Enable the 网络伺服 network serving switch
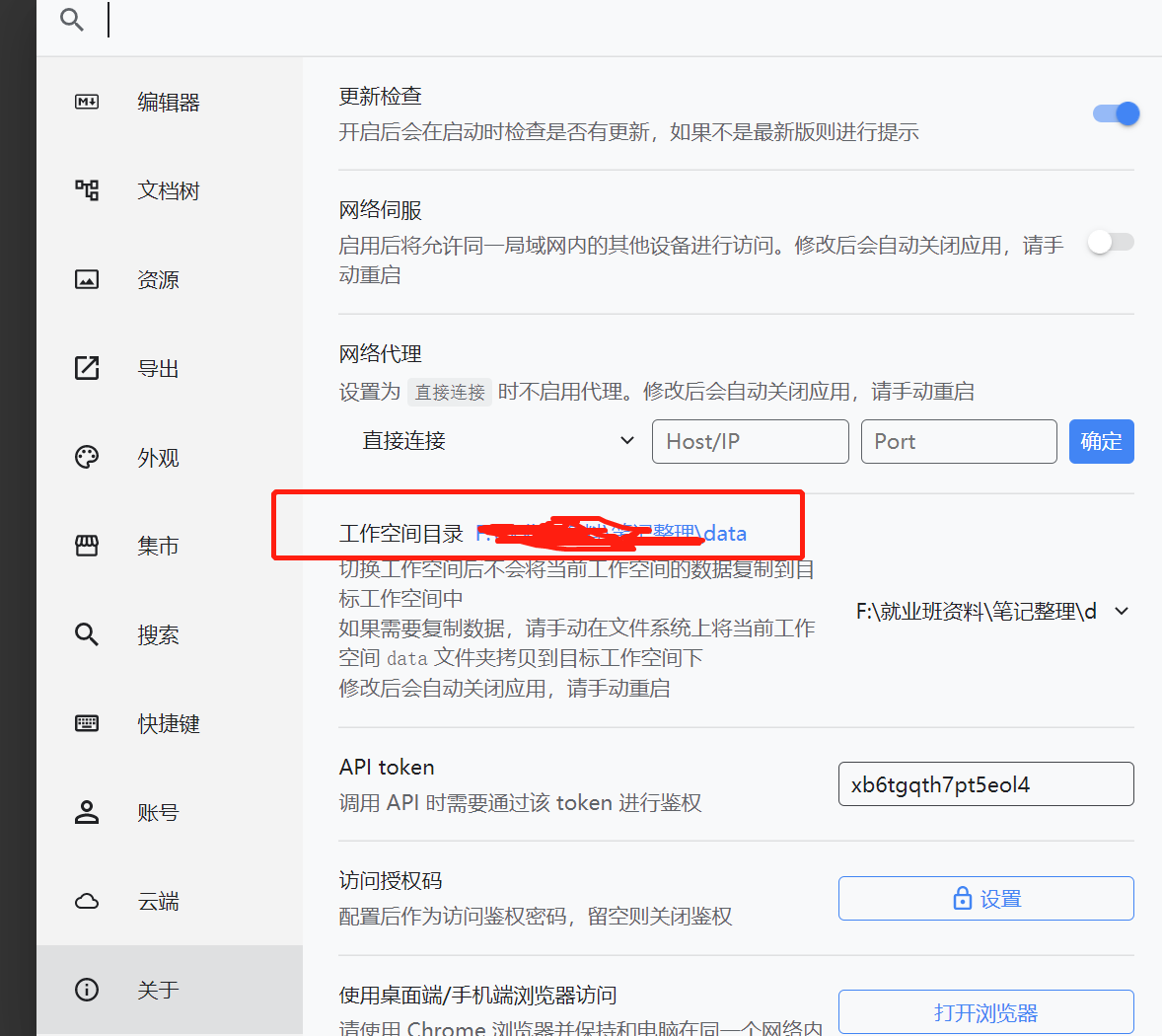The image size is (1162, 1036). click(x=1110, y=242)
